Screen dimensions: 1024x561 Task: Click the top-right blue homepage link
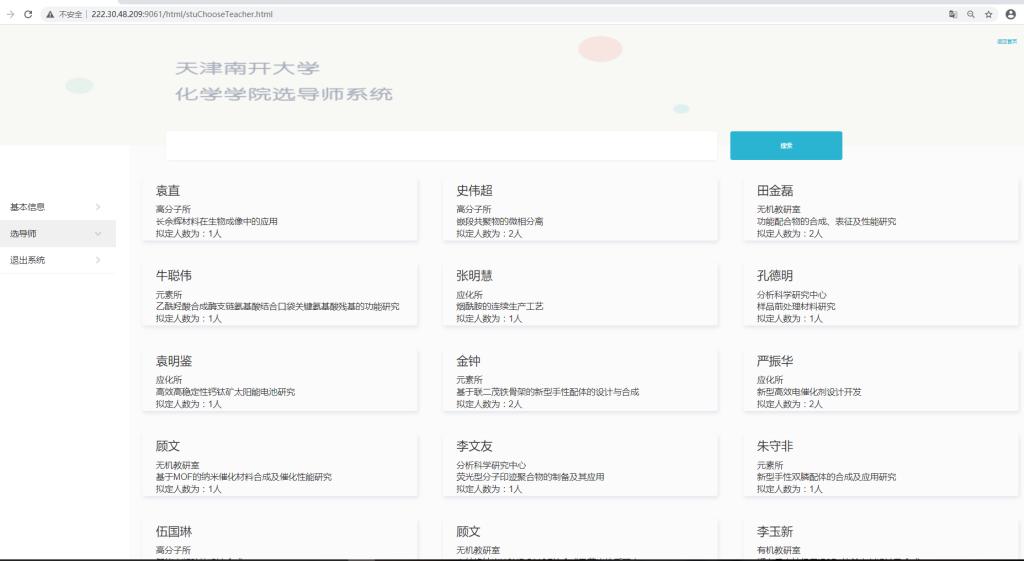[1006, 42]
